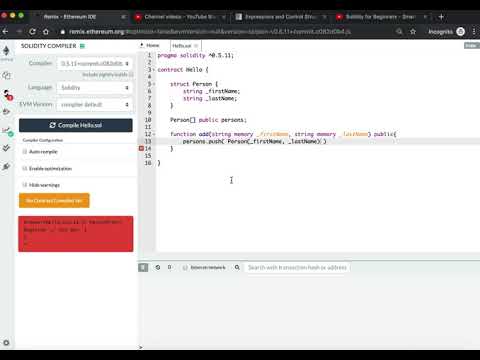Open the File explorers sidebar icon

[x=6, y=75]
